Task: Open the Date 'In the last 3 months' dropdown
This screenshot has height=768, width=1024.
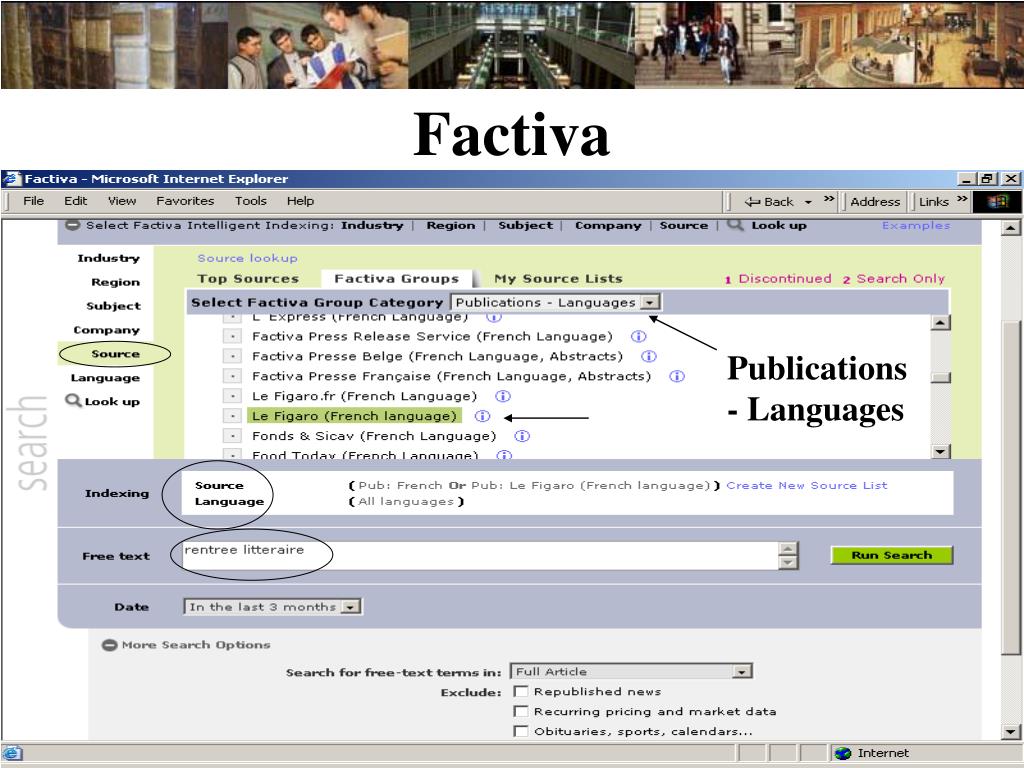Action: coord(351,607)
